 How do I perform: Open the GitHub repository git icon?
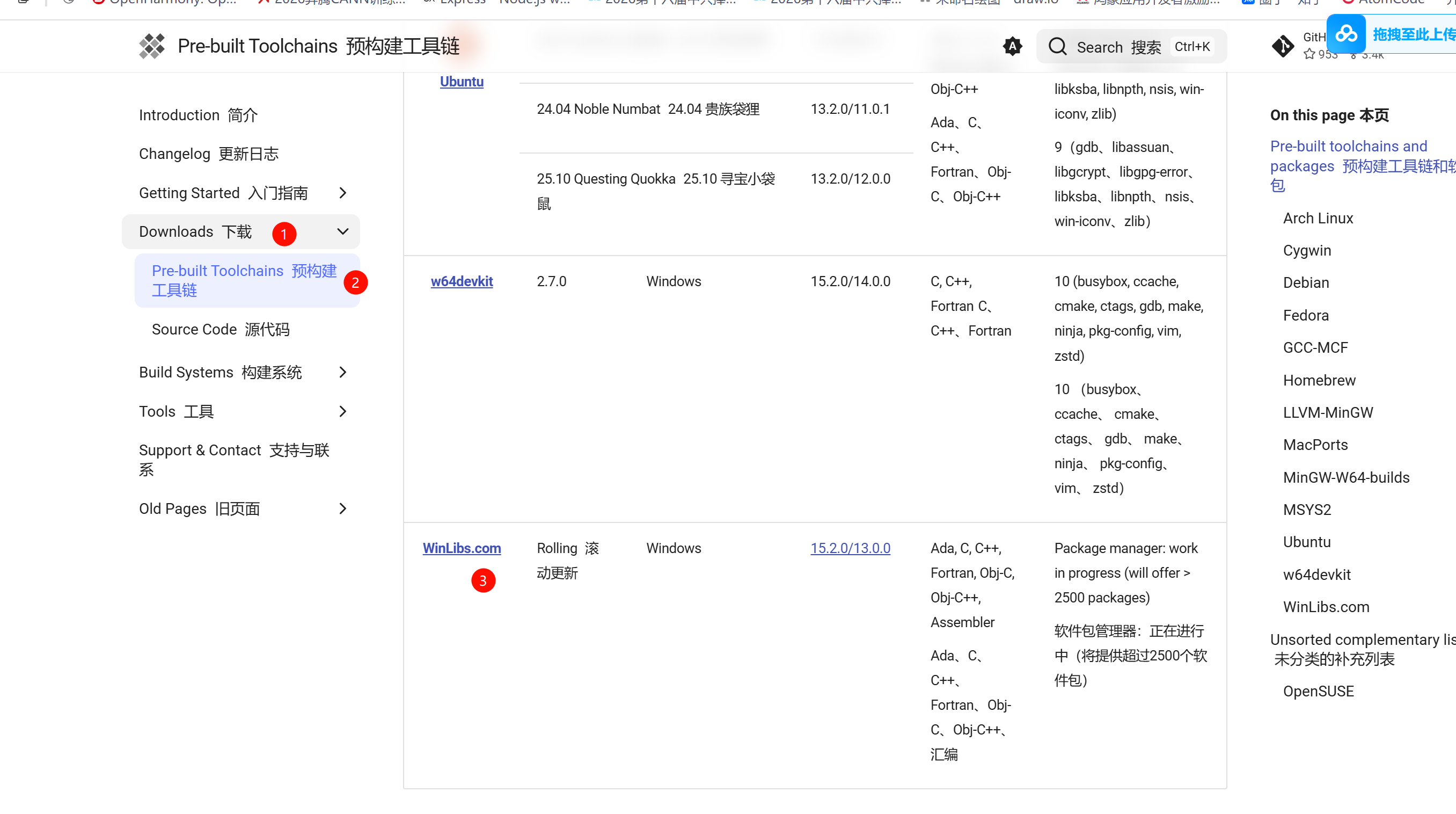[x=1283, y=46]
